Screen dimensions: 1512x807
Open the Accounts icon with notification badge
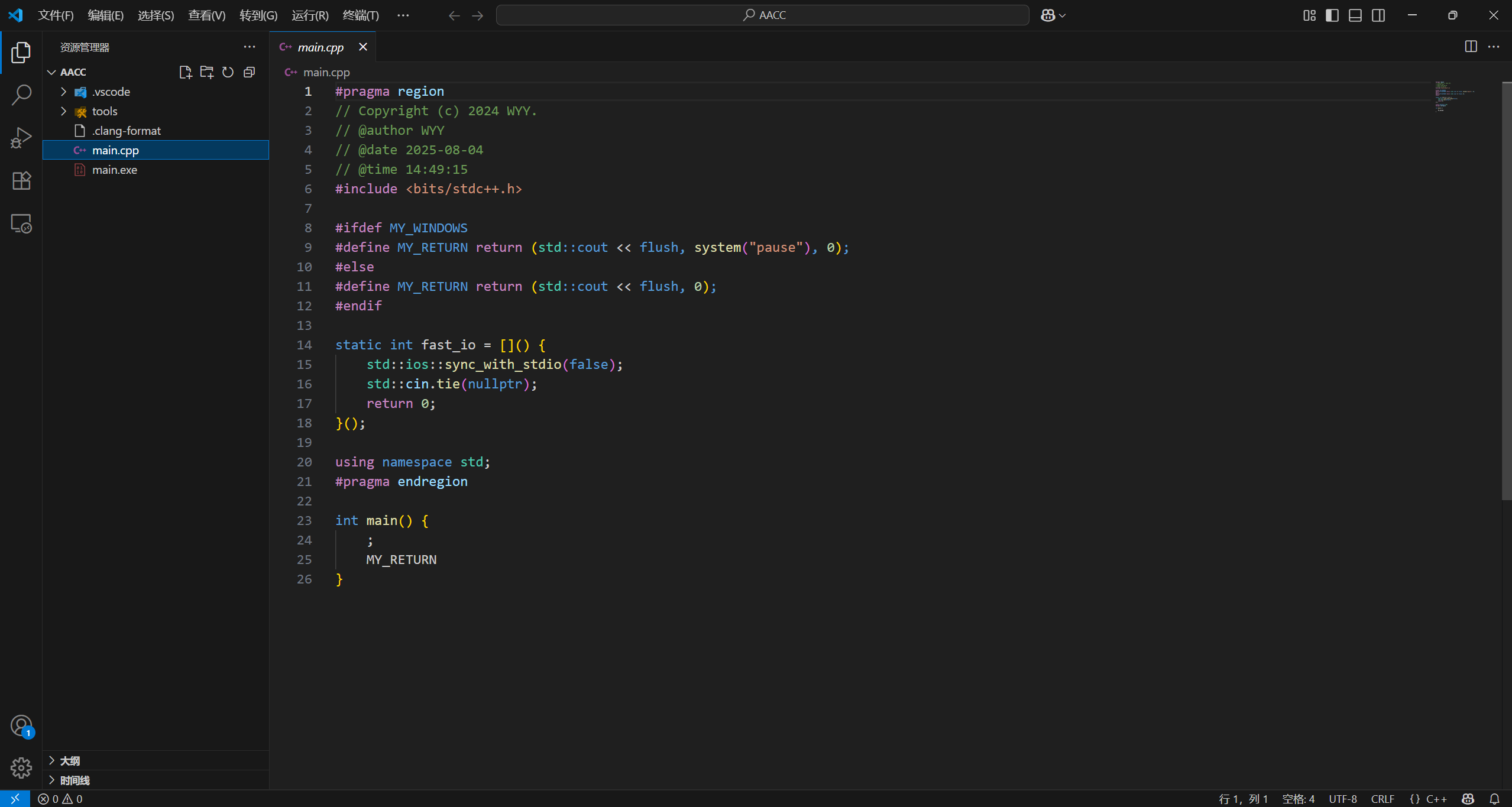pos(21,725)
